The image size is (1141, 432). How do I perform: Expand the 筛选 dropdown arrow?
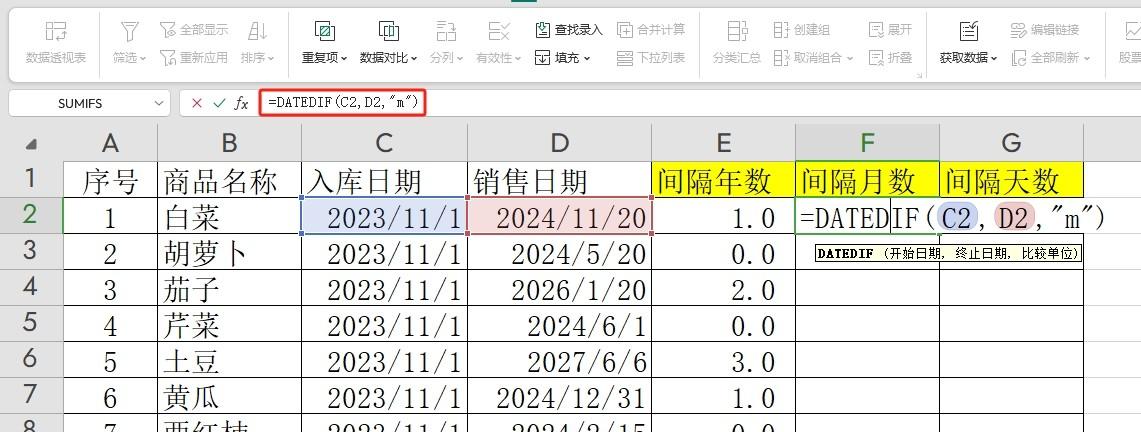[x=143, y=58]
